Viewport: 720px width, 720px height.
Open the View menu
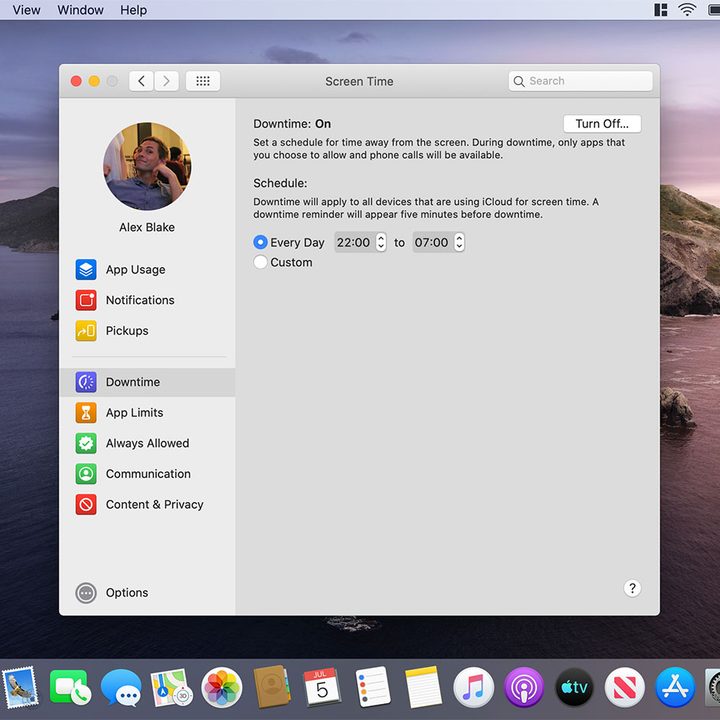pyautogui.click(x=26, y=10)
